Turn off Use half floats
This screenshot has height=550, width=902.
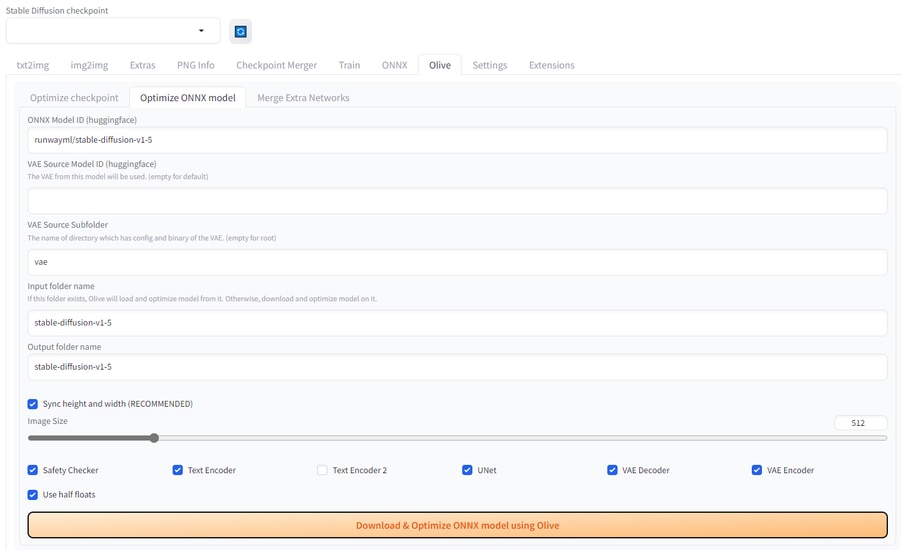click(x=33, y=495)
